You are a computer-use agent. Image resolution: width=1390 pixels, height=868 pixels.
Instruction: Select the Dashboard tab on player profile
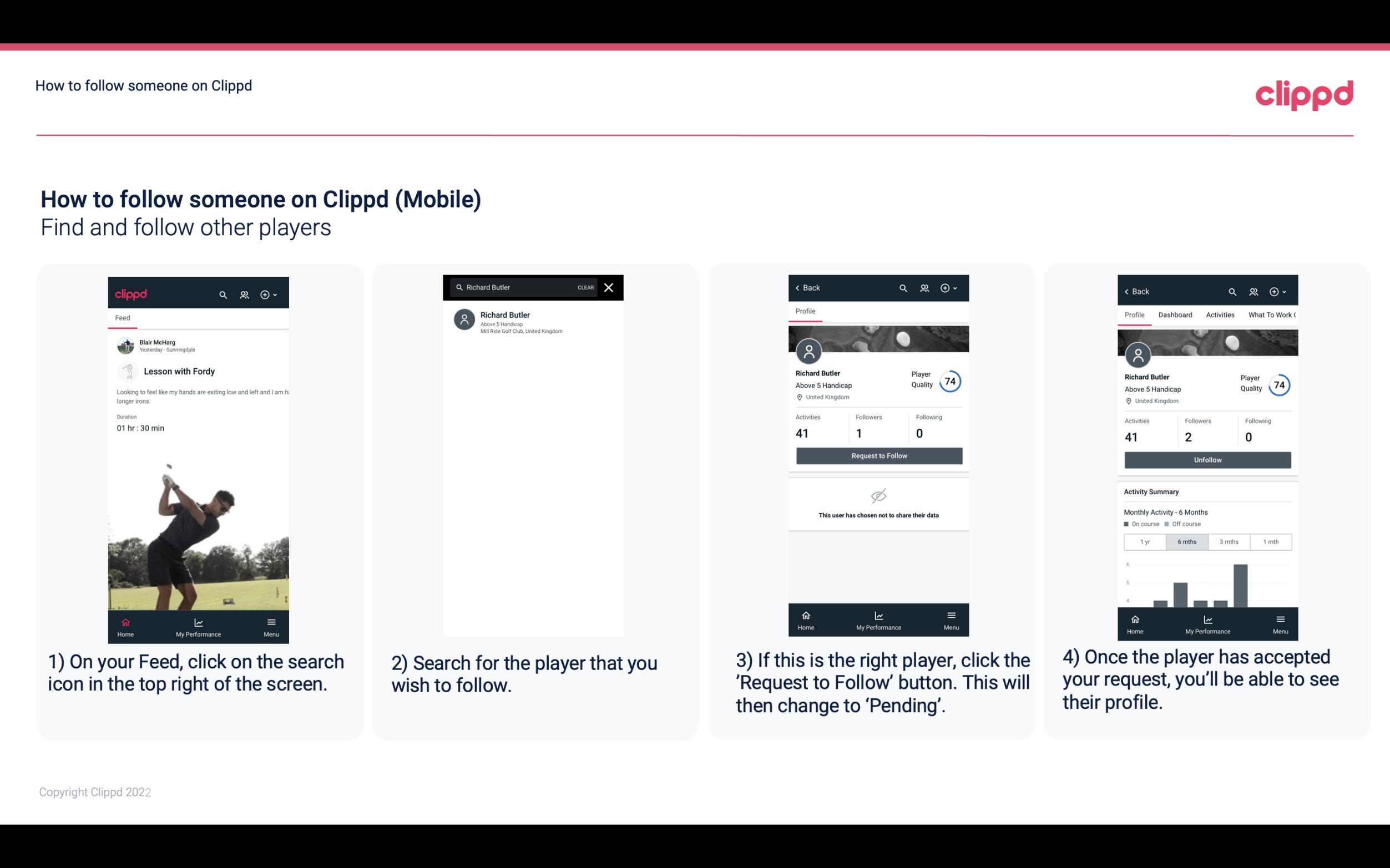(1175, 315)
